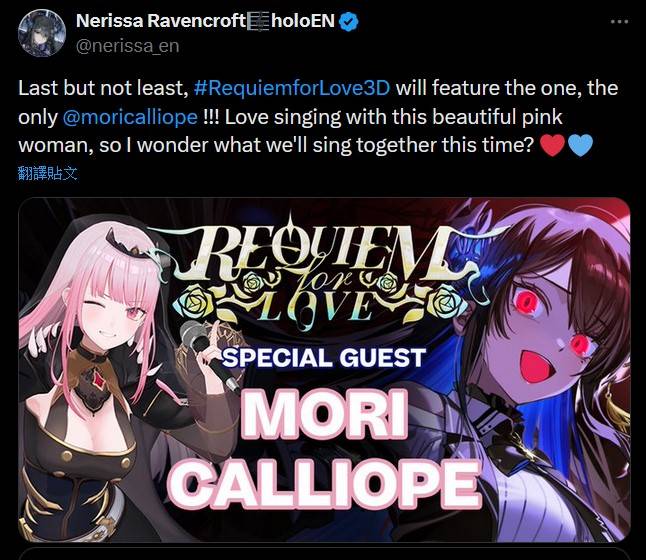Click the red heart emoji

coord(552,145)
